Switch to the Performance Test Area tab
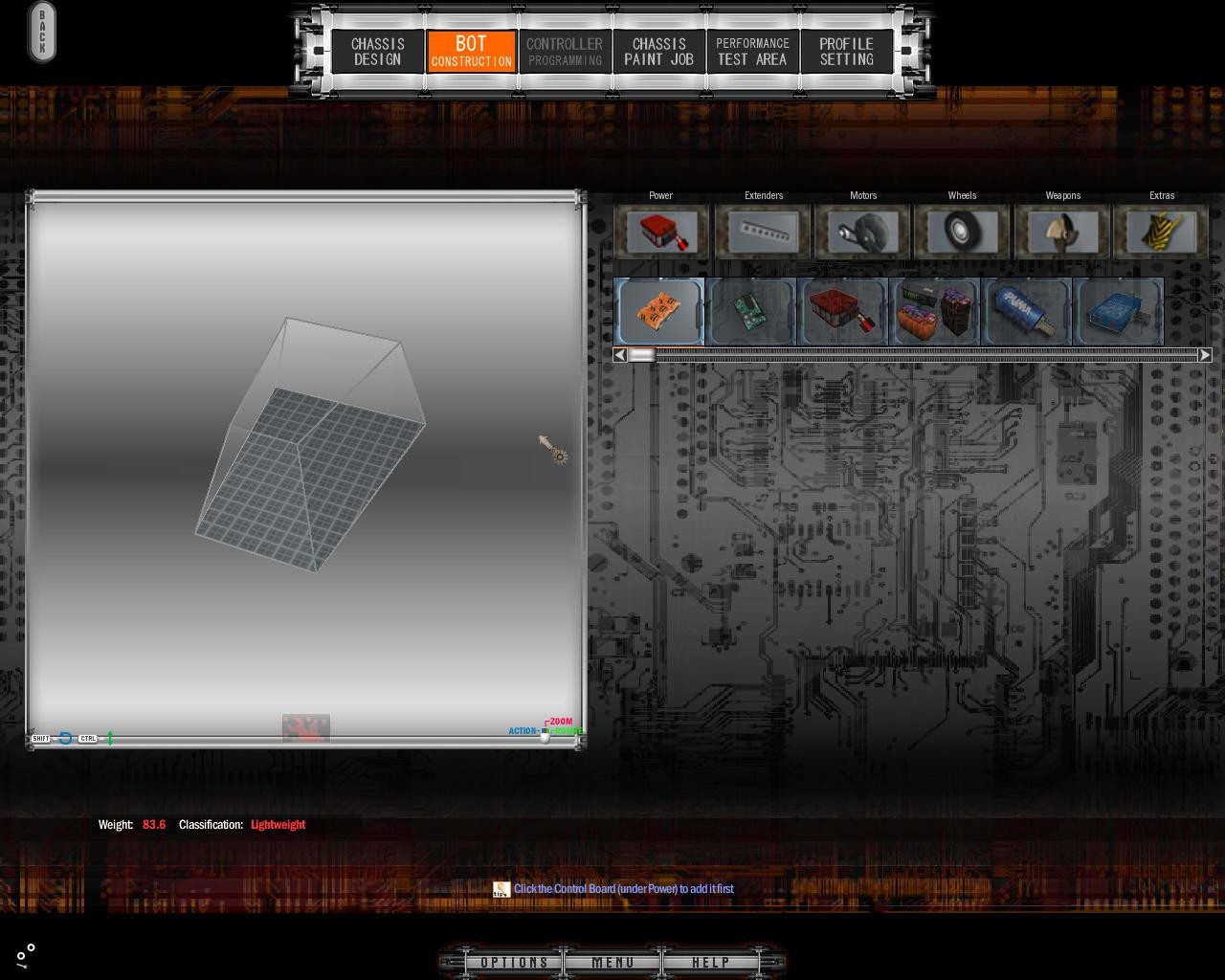Image resolution: width=1225 pixels, height=980 pixels. tap(752, 52)
